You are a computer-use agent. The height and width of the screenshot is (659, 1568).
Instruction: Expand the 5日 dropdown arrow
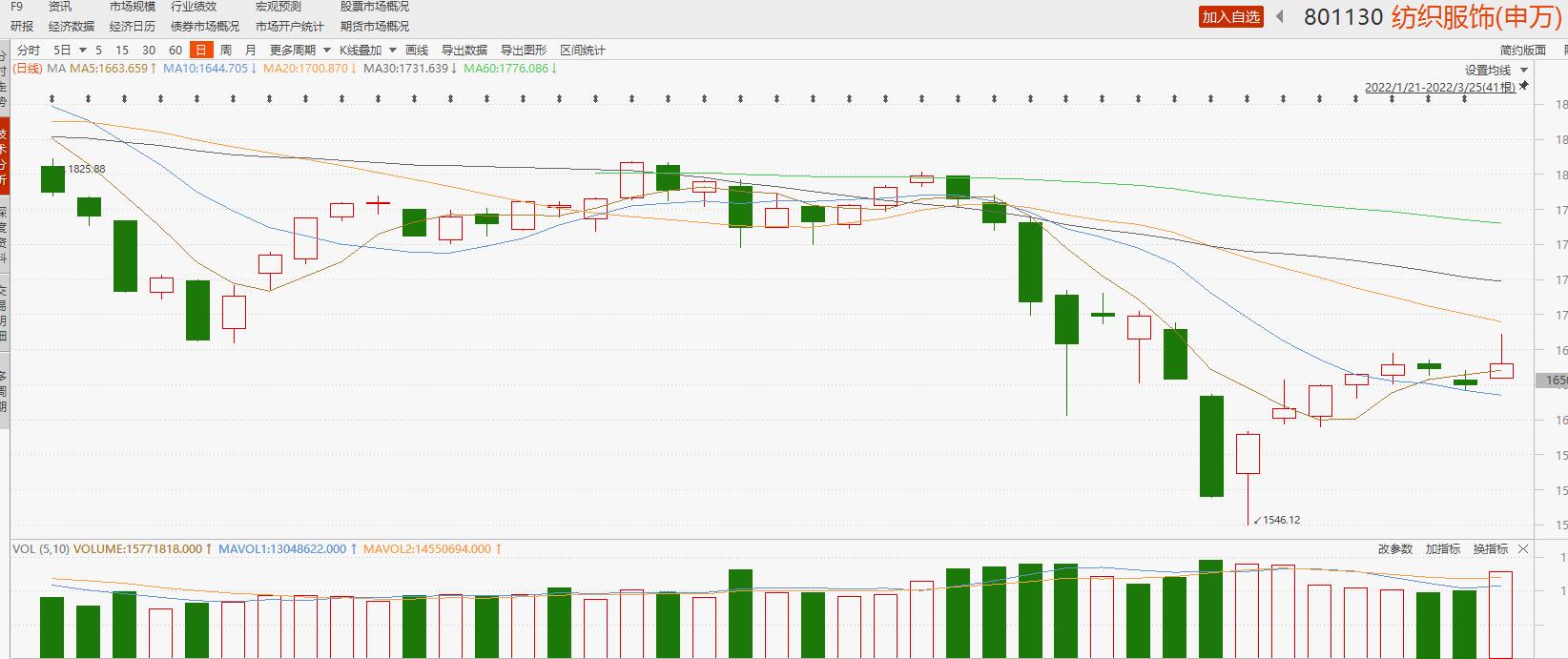click(83, 50)
